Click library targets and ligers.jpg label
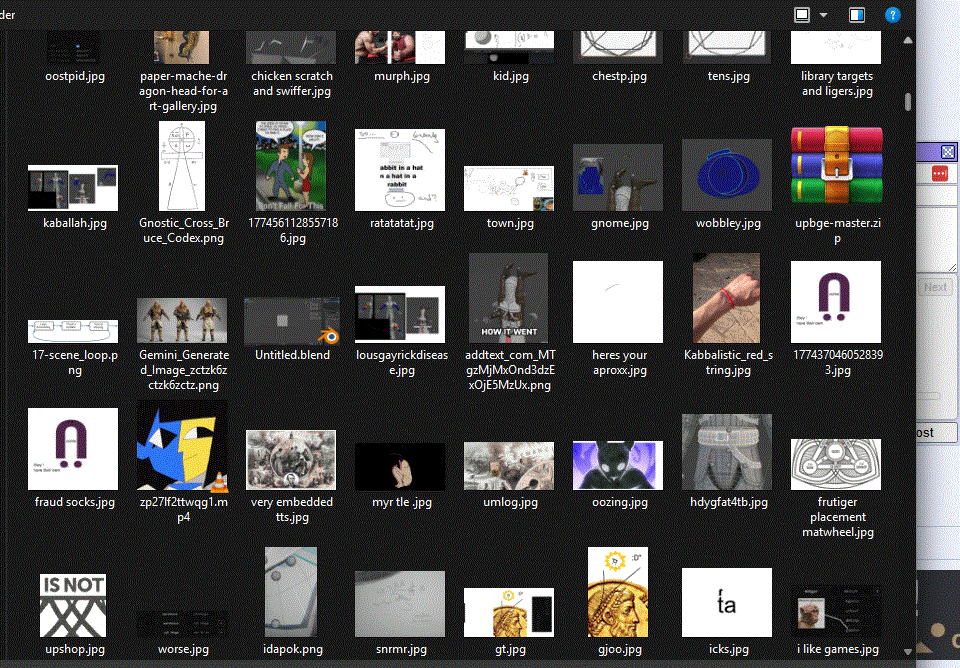 (837, 83)
